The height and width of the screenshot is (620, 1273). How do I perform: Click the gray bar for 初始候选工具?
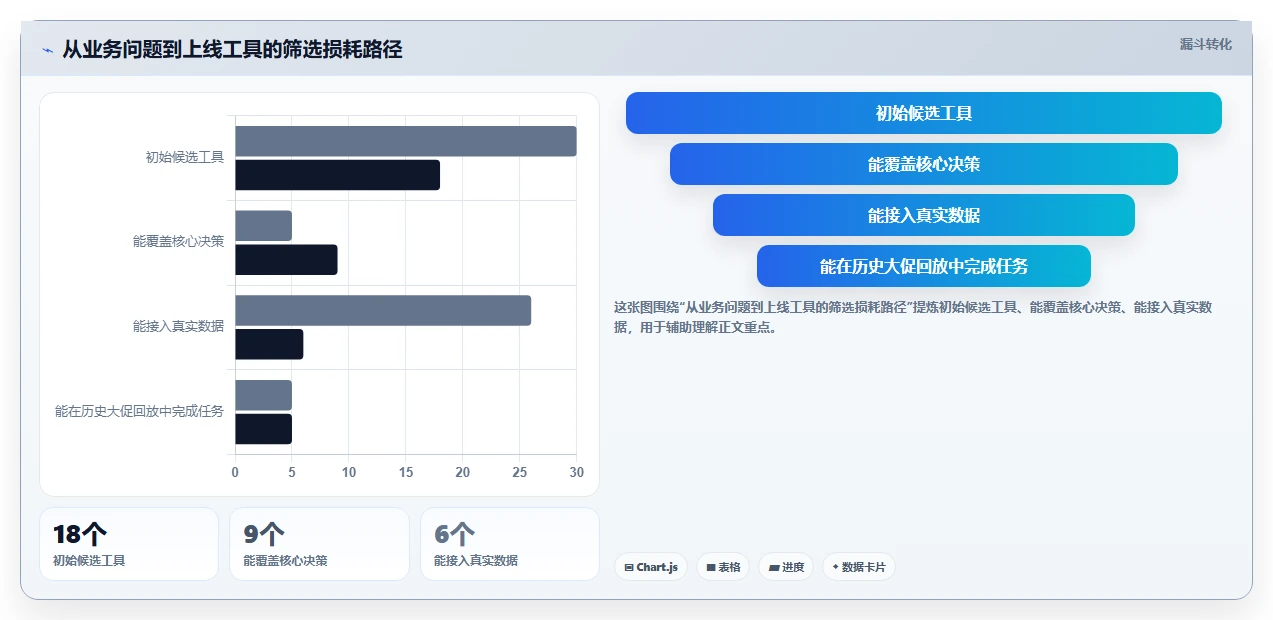406,141
